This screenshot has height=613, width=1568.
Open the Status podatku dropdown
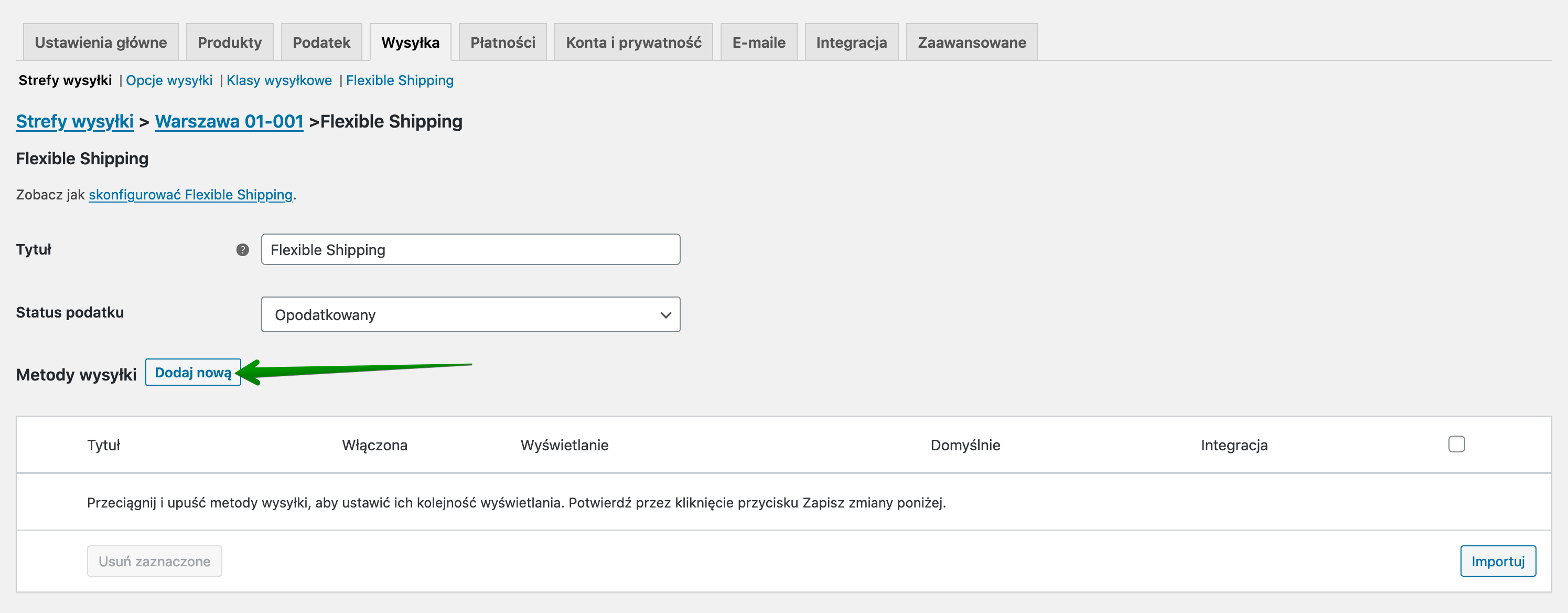tap(470, 314)
